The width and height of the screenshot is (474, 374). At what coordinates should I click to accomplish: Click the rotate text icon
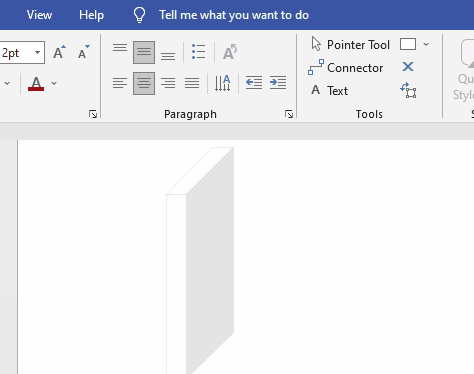[230, 52]
